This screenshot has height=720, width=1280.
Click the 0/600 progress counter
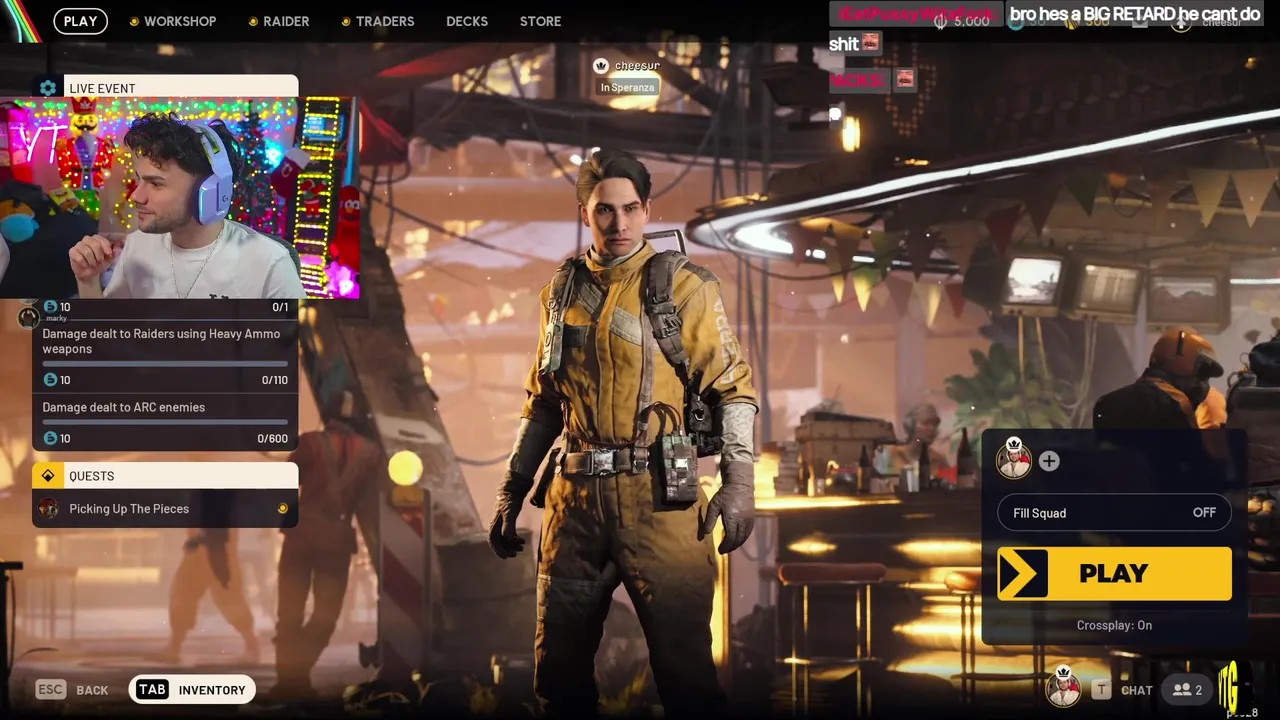point(272,439)
